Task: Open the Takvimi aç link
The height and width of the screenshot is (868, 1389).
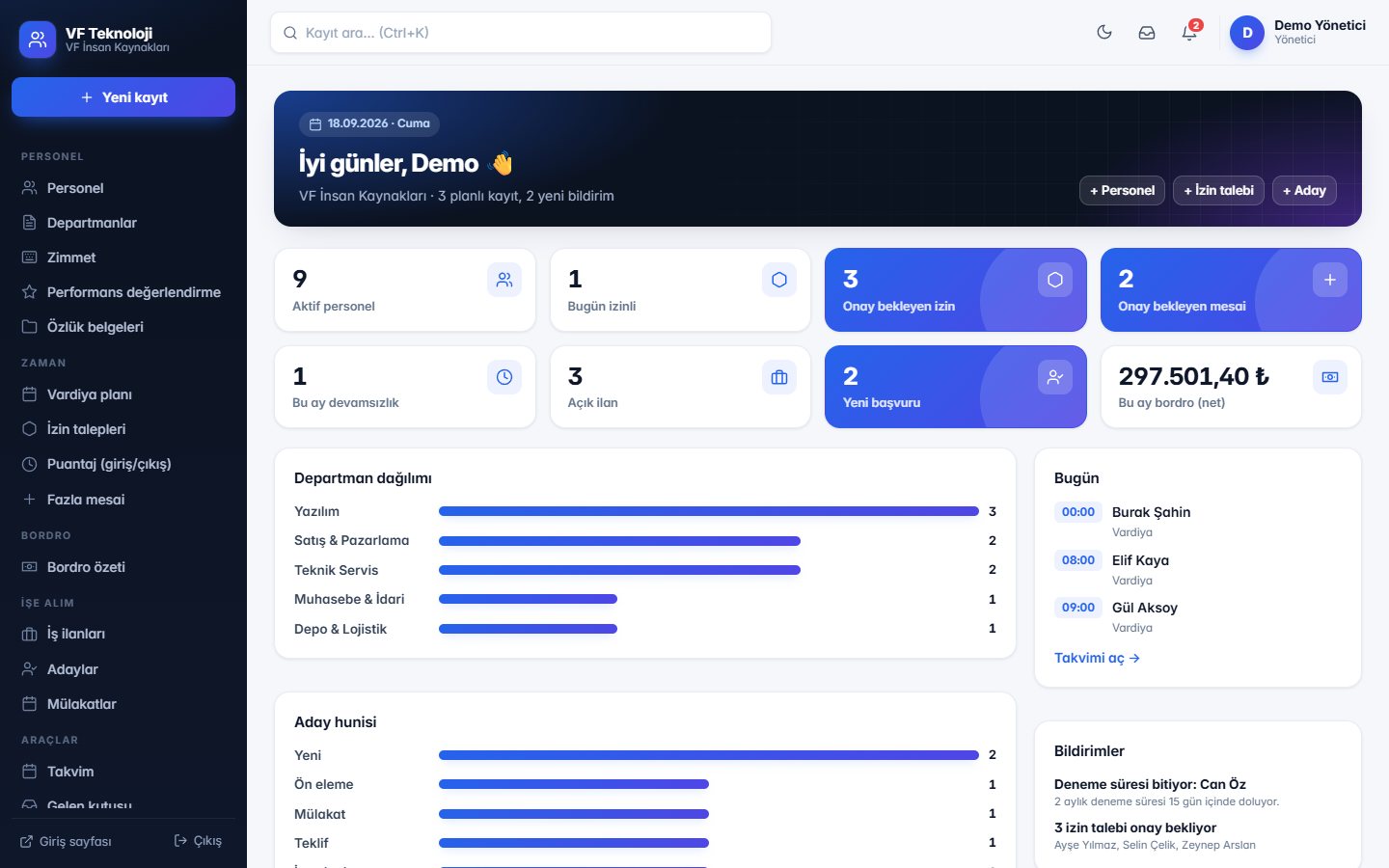Action: tap(1097, 658)
